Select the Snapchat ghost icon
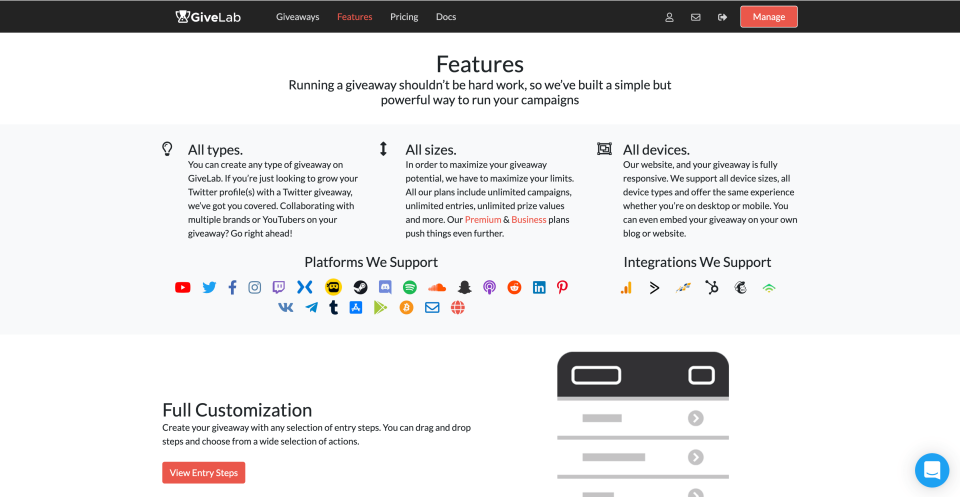This screenshot has height=497, width=960. pos(465,287)
